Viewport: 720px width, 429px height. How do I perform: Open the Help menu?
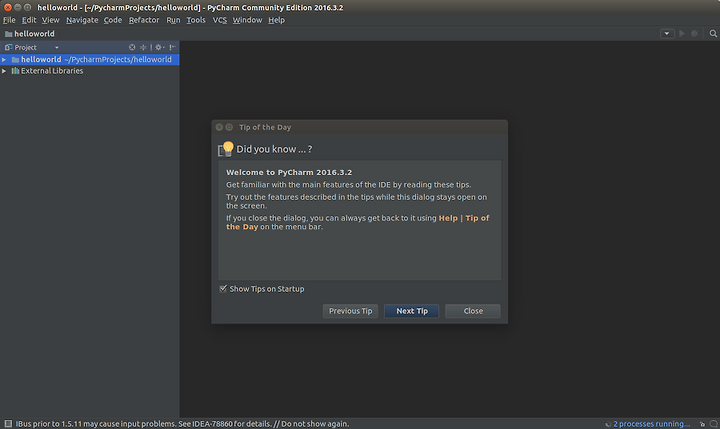[x=276, y=20]
